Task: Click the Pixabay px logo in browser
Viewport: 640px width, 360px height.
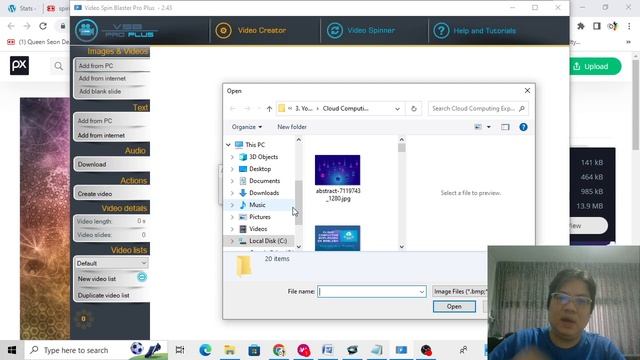Action: coord(19,65)
